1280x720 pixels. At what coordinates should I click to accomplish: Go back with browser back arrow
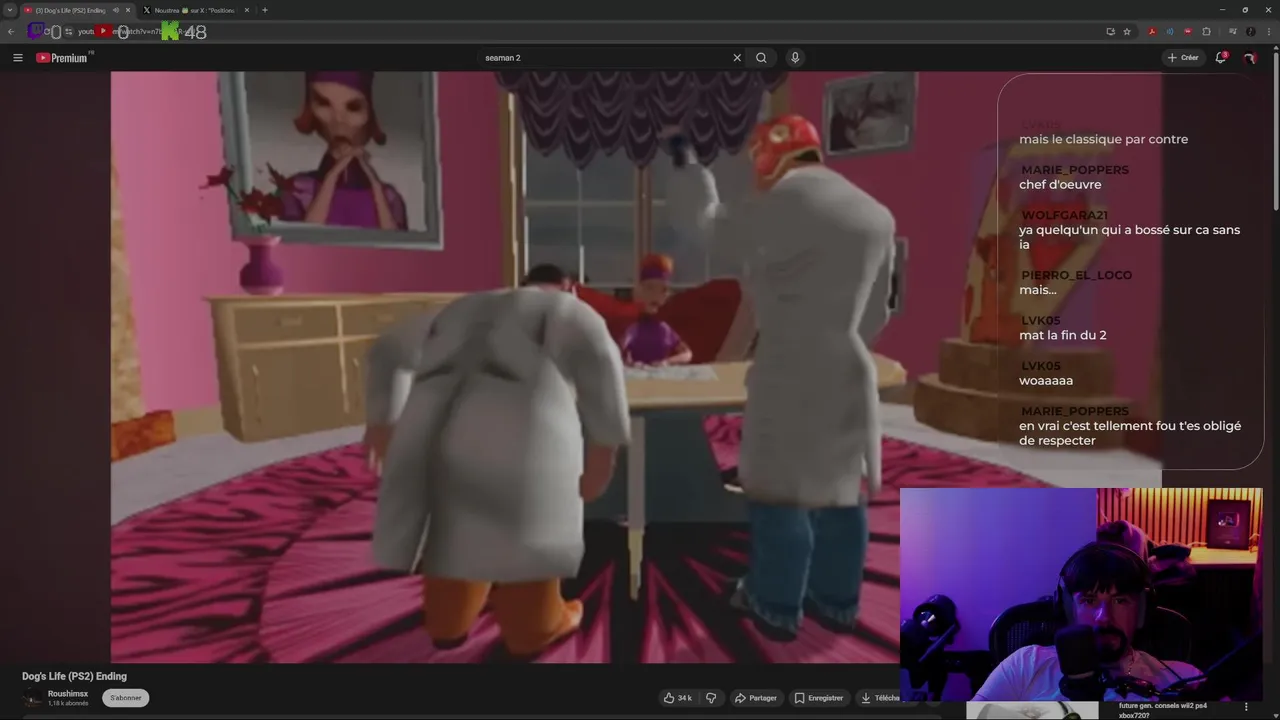point(11,32)
